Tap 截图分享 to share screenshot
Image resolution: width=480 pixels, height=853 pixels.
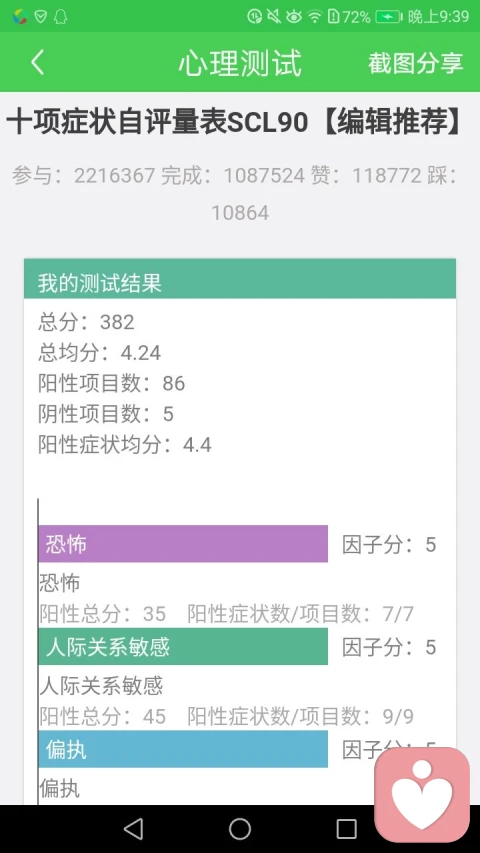point(415,63)
